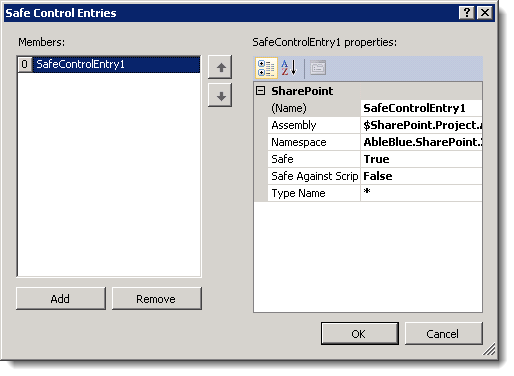Select the Type Name property label
The width and height of the screenshot is (514, 376).
click(314, 193)
